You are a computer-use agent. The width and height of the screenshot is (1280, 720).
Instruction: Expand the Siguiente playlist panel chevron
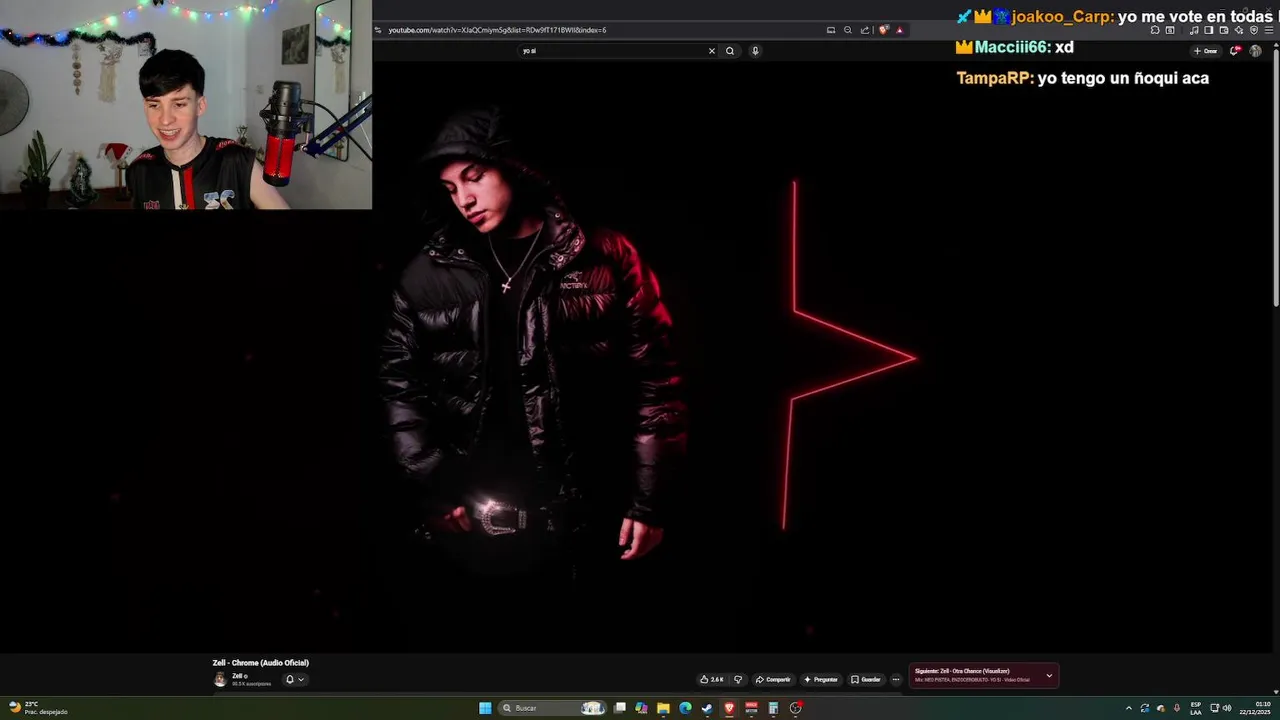pos(1049,676)
